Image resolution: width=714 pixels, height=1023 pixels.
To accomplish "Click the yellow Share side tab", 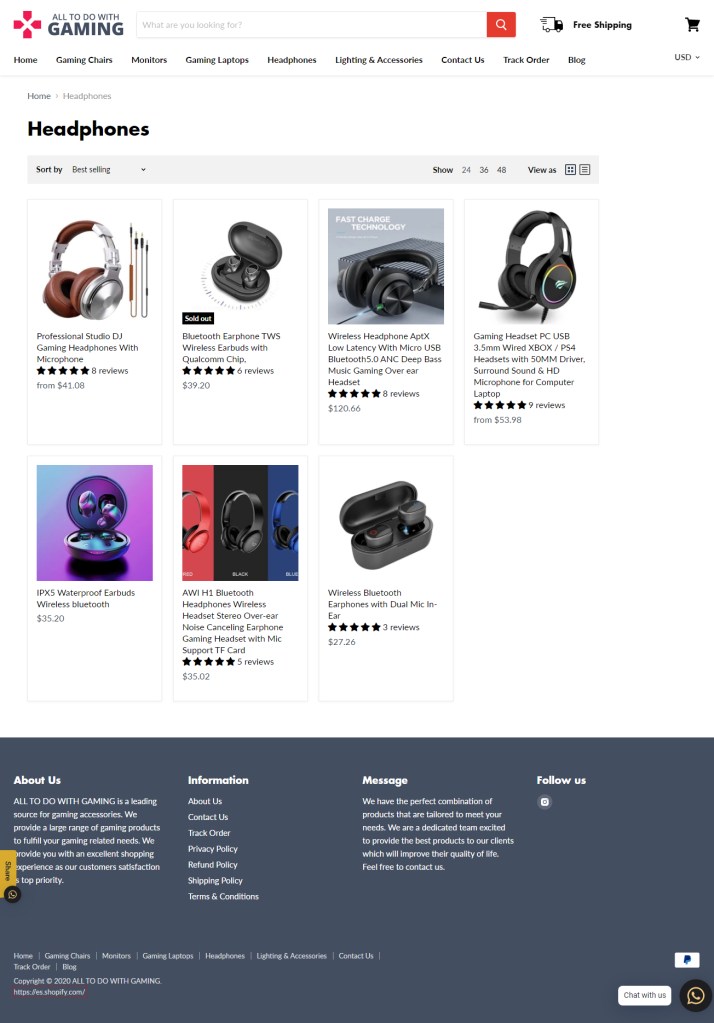I will [x=8, y=870].
